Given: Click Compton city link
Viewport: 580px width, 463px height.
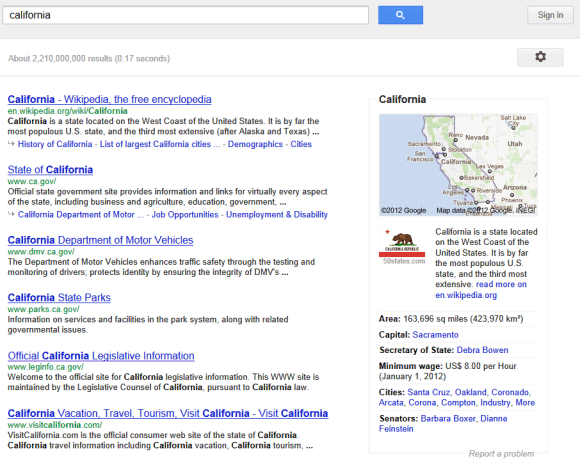Looking at the screenshot, I should click(458, 403).
